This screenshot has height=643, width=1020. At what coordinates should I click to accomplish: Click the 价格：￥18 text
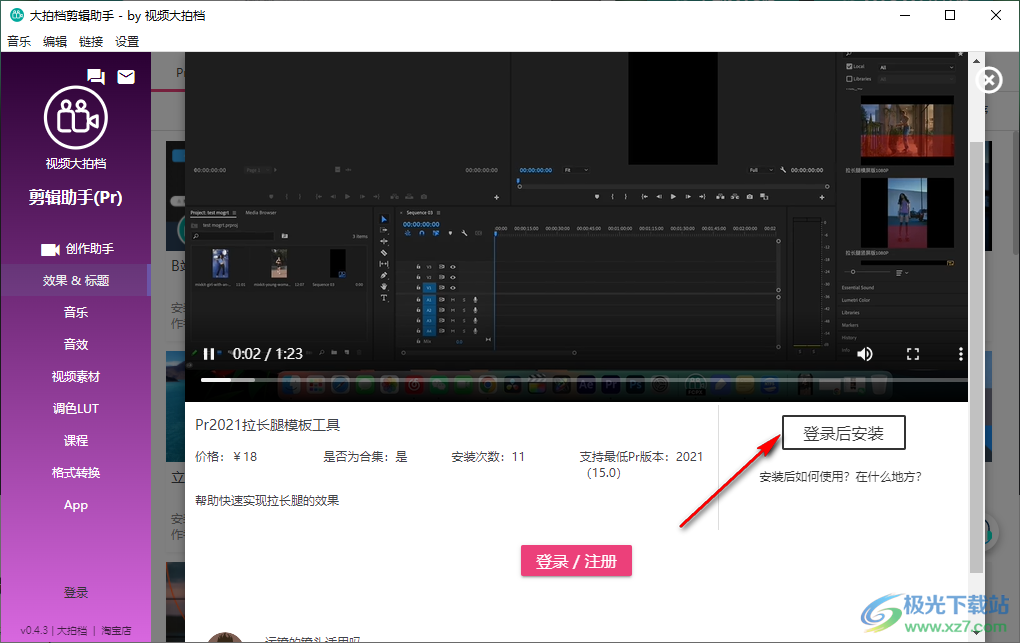pos(226,457)
